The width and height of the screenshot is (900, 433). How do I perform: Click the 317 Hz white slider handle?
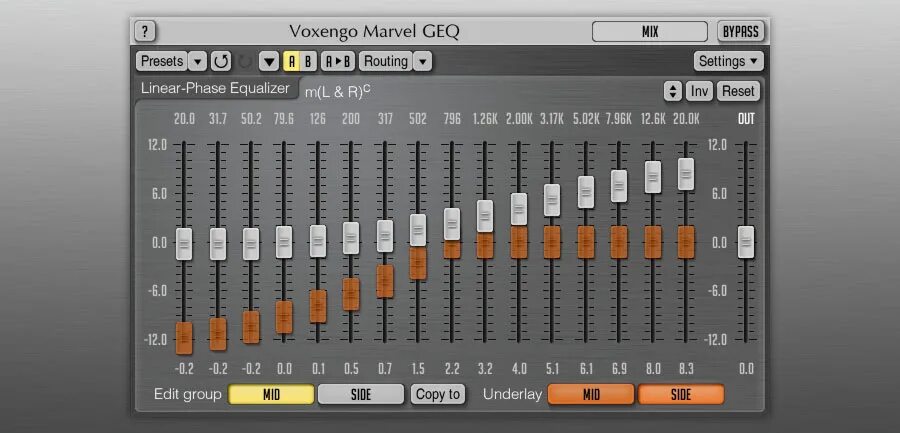[x=385, y=236]
